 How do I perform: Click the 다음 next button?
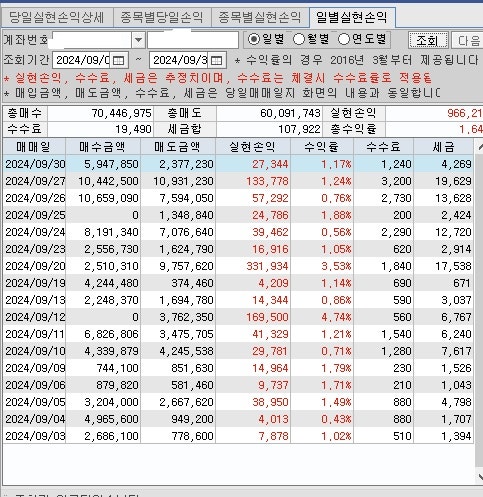click(x=467, y=40)
